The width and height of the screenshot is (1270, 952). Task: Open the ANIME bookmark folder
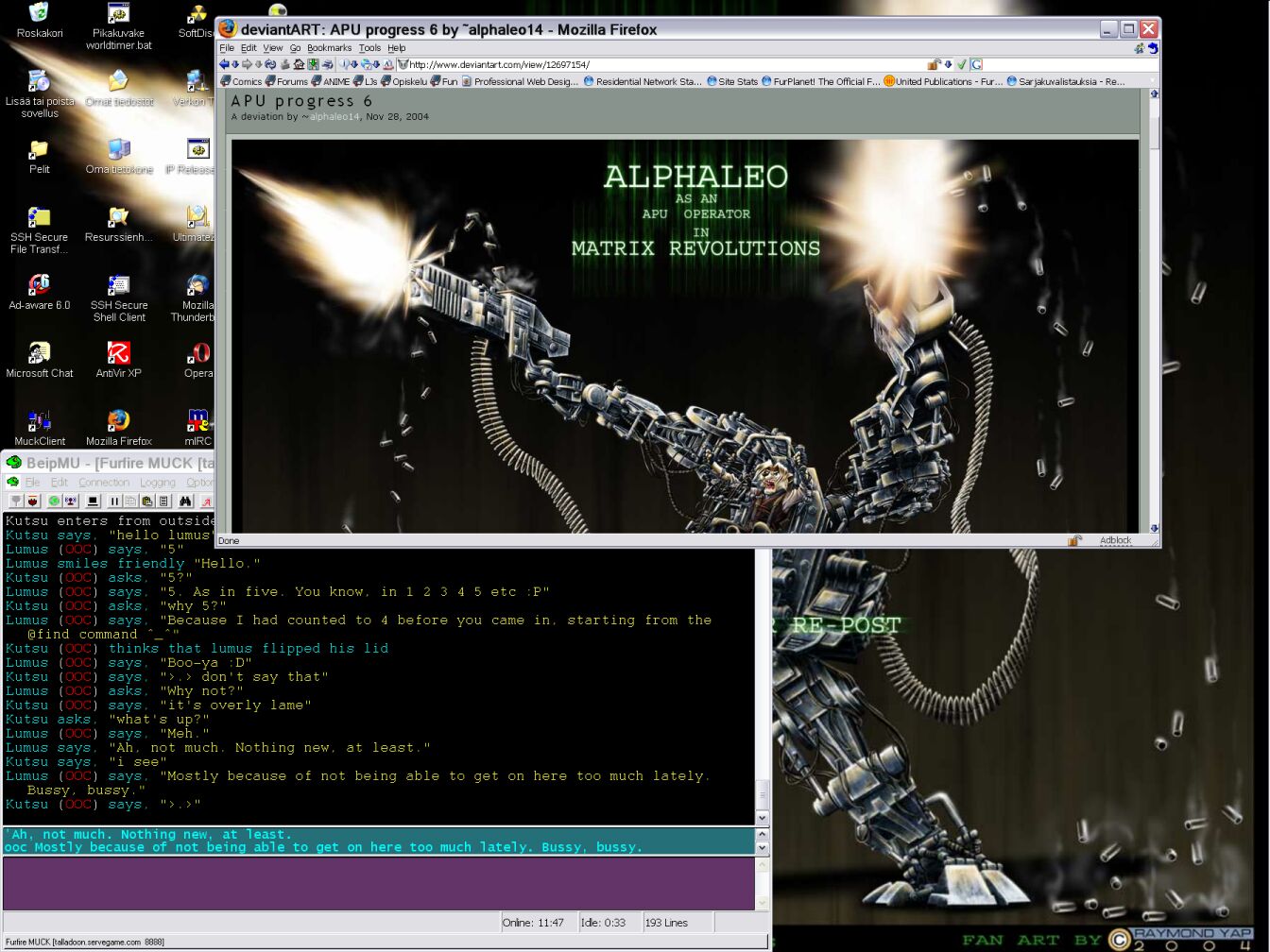[331, 81]
